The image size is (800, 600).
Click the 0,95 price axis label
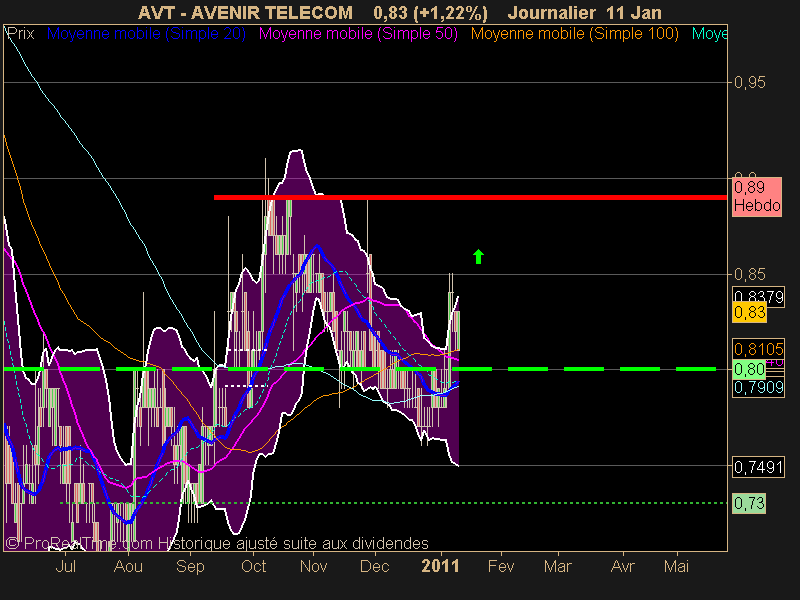coord(749,82)
